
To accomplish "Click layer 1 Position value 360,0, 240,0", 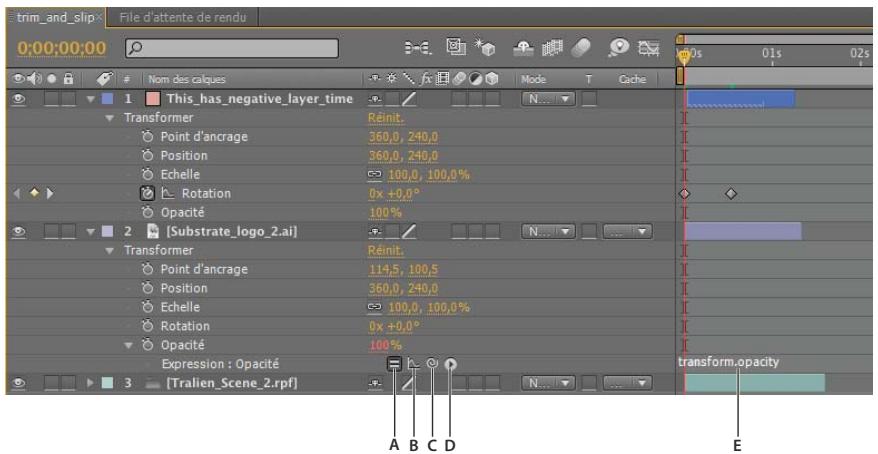I will pos(403,156).
